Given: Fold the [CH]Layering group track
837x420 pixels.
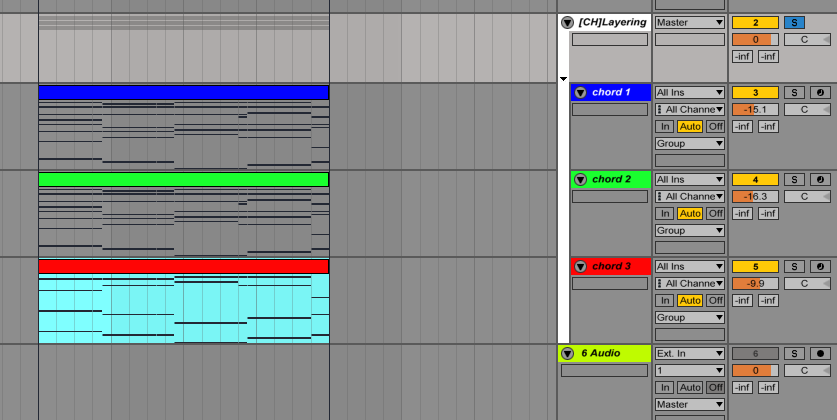Looking at the screenshot, I should coord(567,22).
